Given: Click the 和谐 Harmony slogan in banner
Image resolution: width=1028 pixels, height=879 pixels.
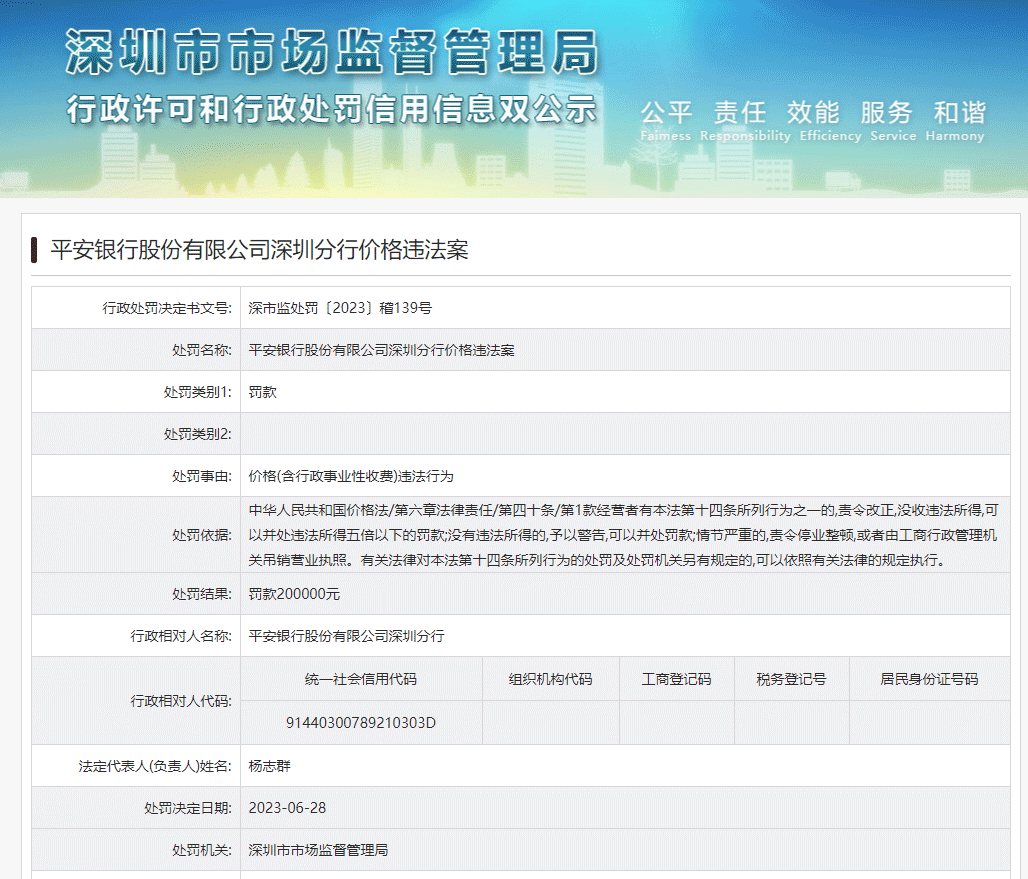Looking at the screenshot, I should pos(958,119).
